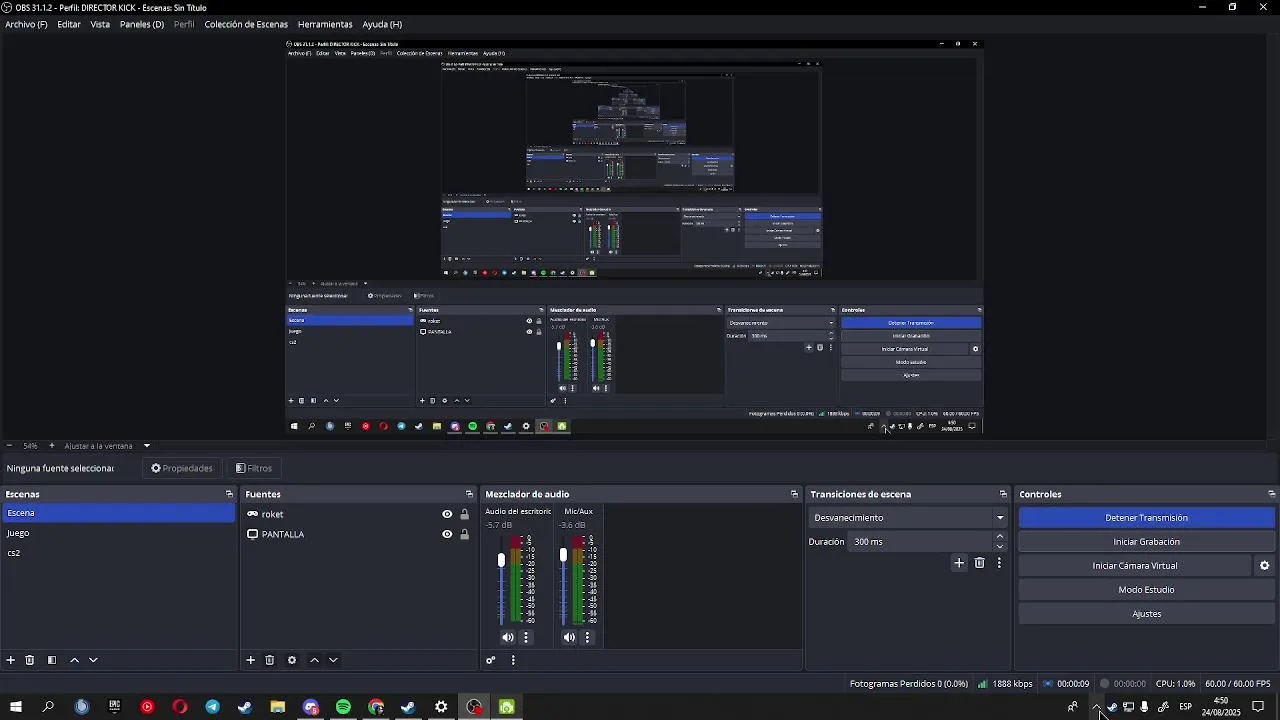Select the Juego scene
This screenshot has width=1280, height=720.
(118, 533)
